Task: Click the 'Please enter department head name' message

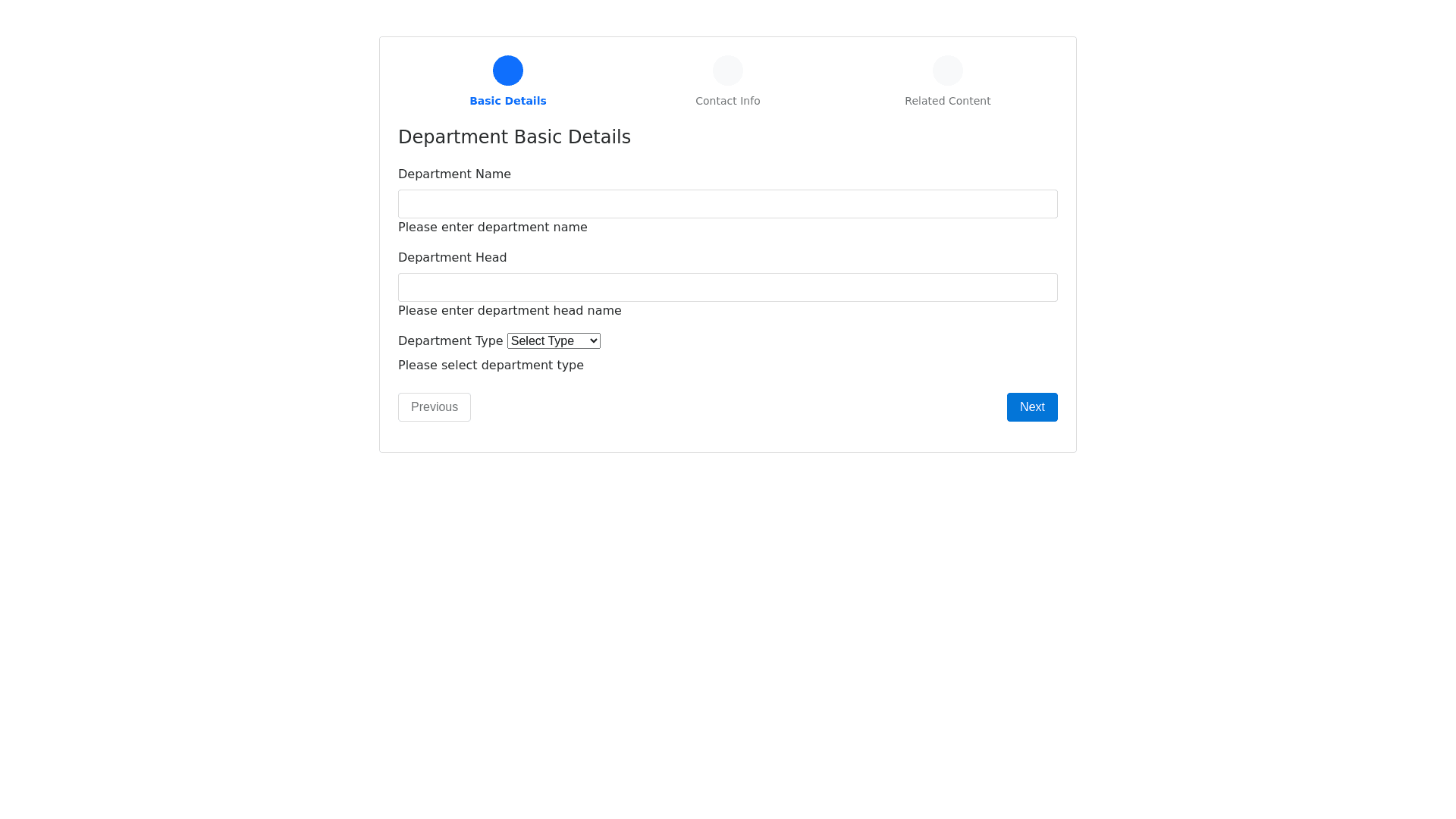Action: click(510, 311)
